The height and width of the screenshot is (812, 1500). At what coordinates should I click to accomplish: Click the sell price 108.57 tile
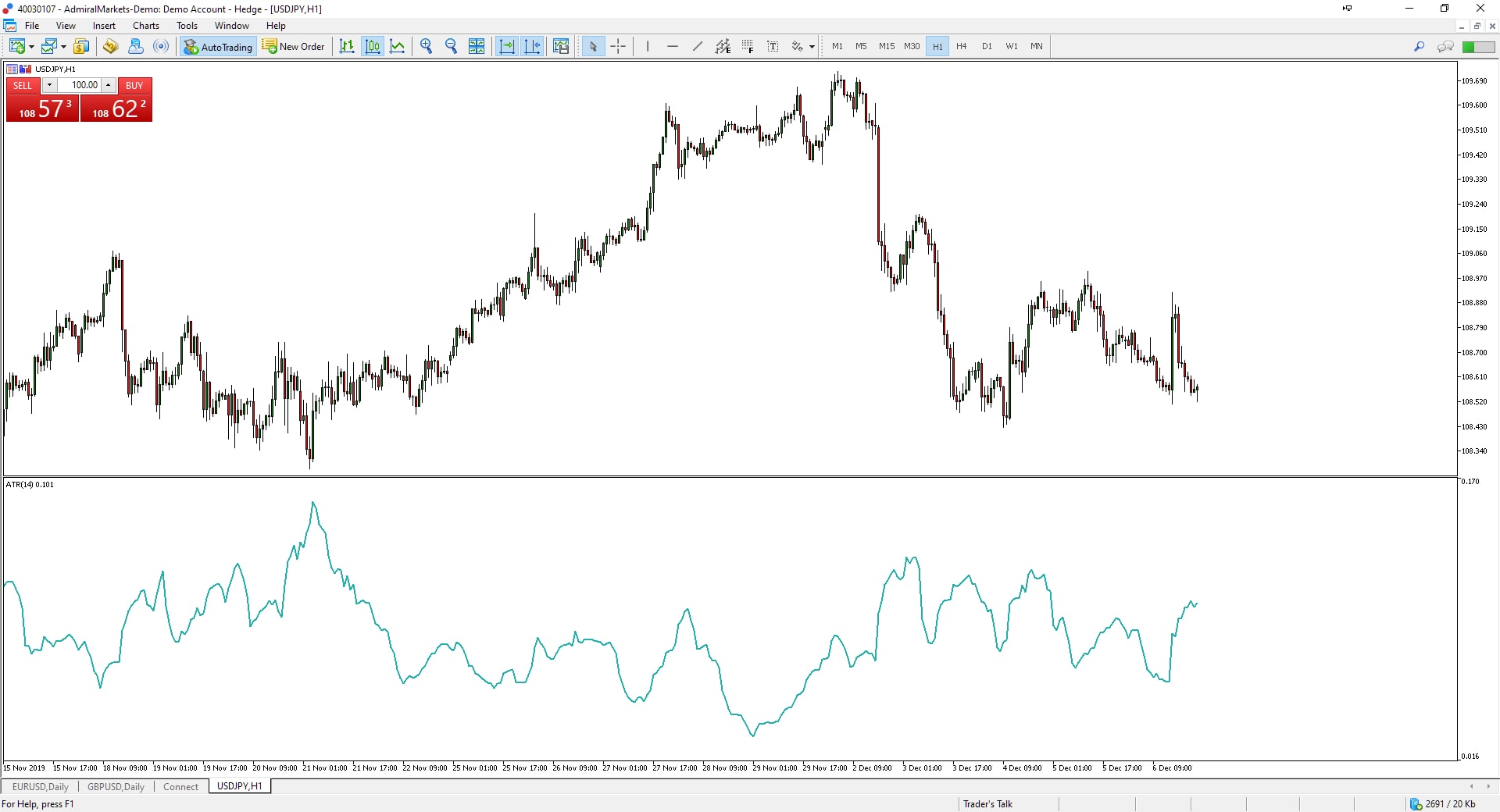tap(43, 108)
